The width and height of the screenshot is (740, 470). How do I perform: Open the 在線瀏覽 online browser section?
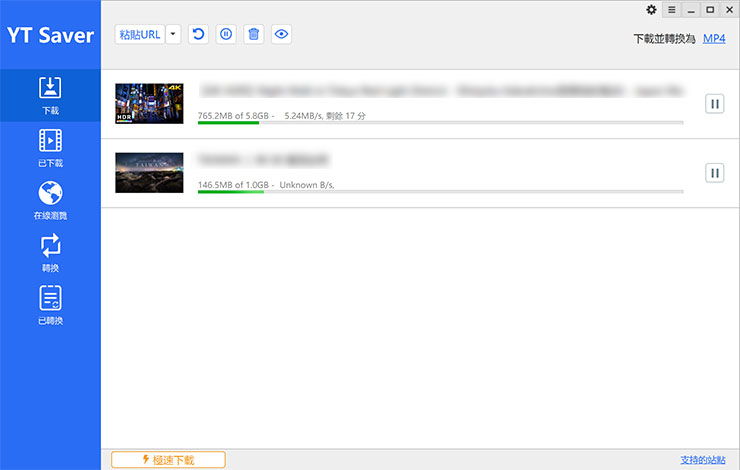[x=50, y=201]
